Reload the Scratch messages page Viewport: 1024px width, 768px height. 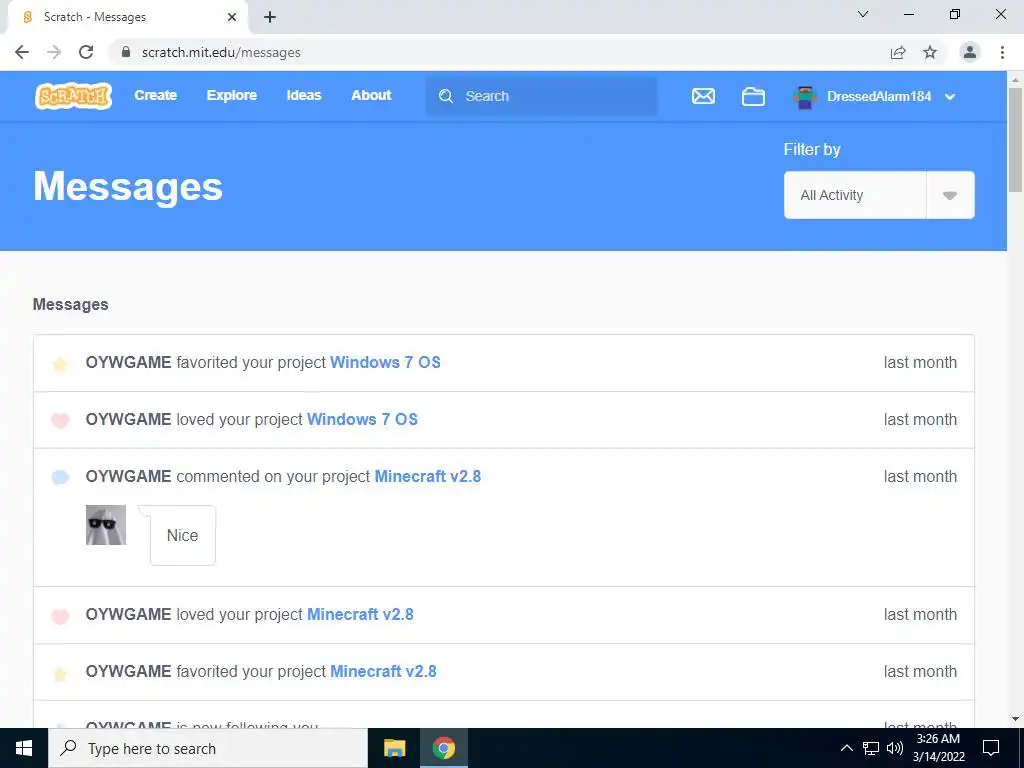(x=86, y=52)
